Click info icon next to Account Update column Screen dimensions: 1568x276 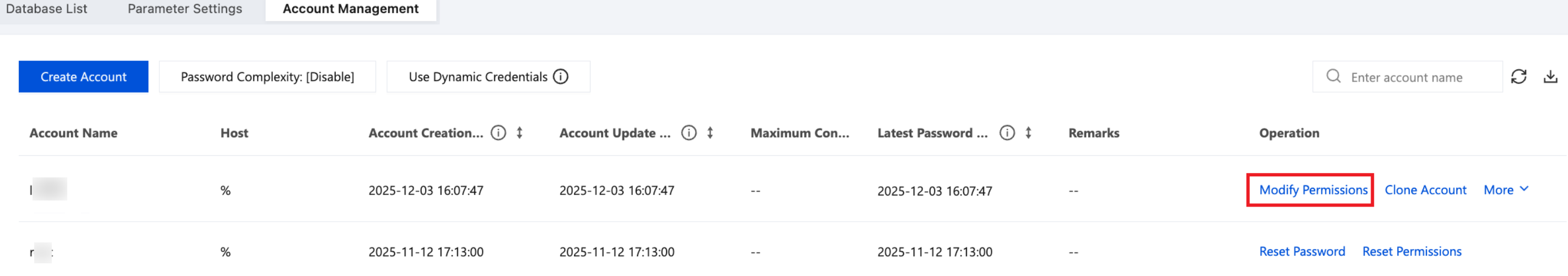pos(689,133)
